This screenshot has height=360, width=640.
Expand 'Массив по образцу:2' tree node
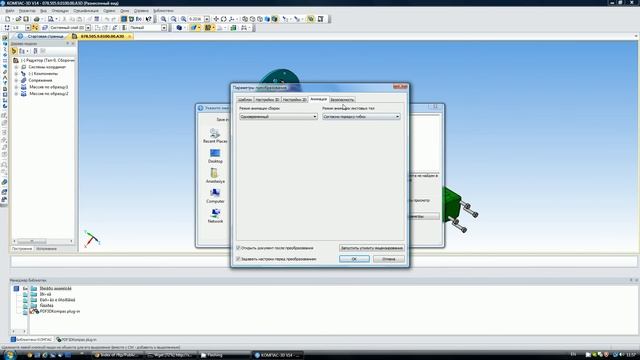[x=16, y=93]
